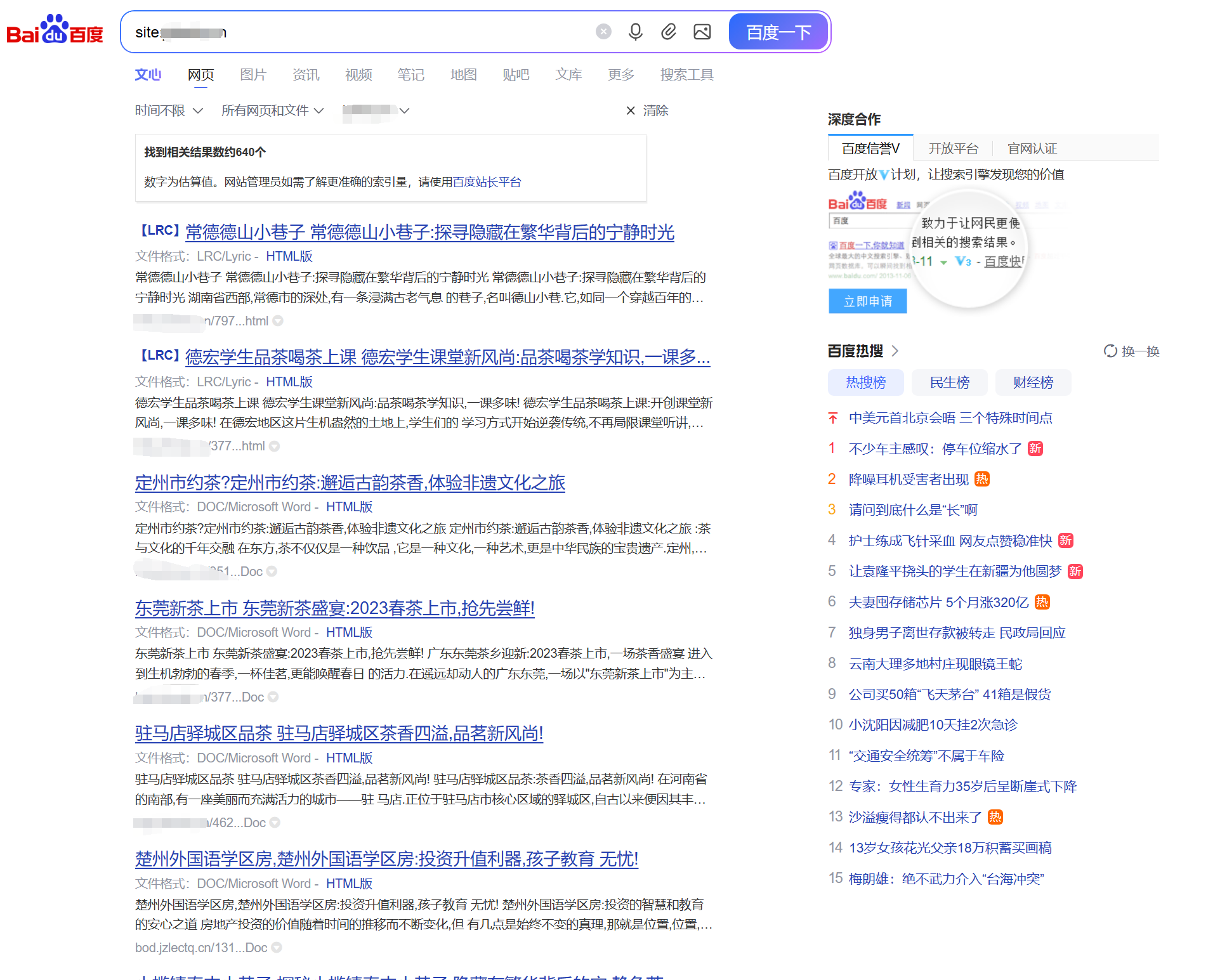Open the 贴吧 tab
Screen dimensions: 1227x980
coord(516,75)
